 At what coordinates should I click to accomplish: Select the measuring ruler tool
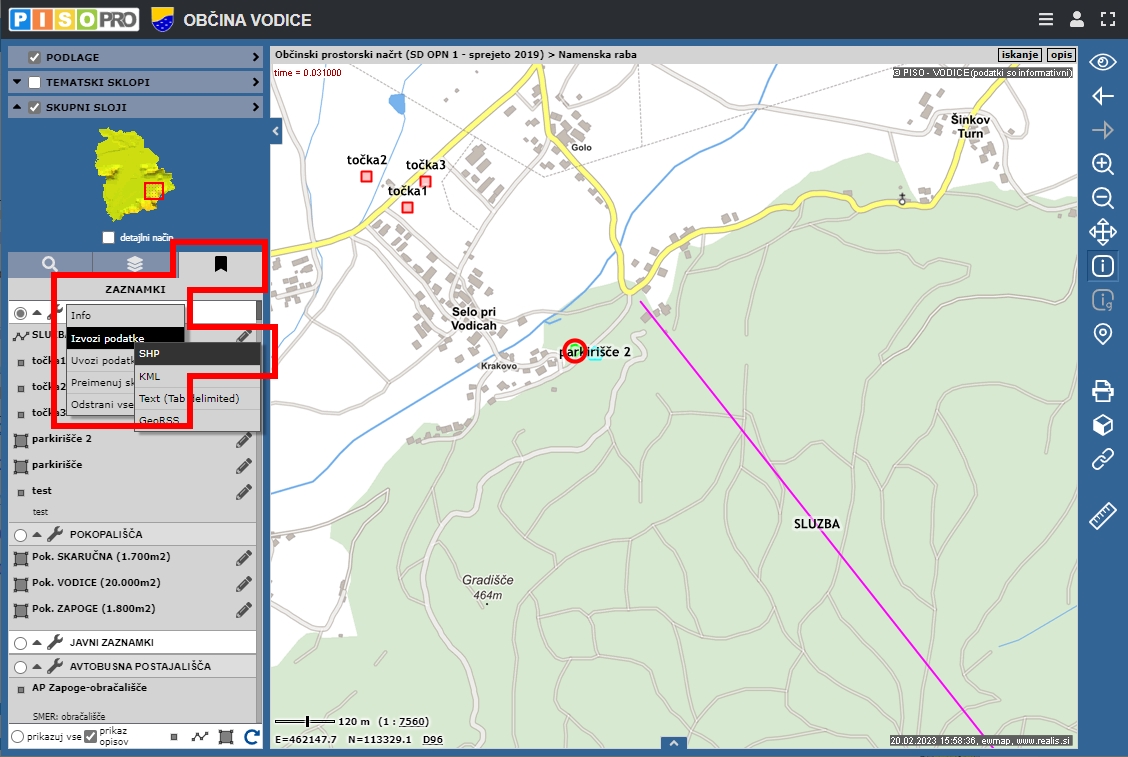point(1102,516)
